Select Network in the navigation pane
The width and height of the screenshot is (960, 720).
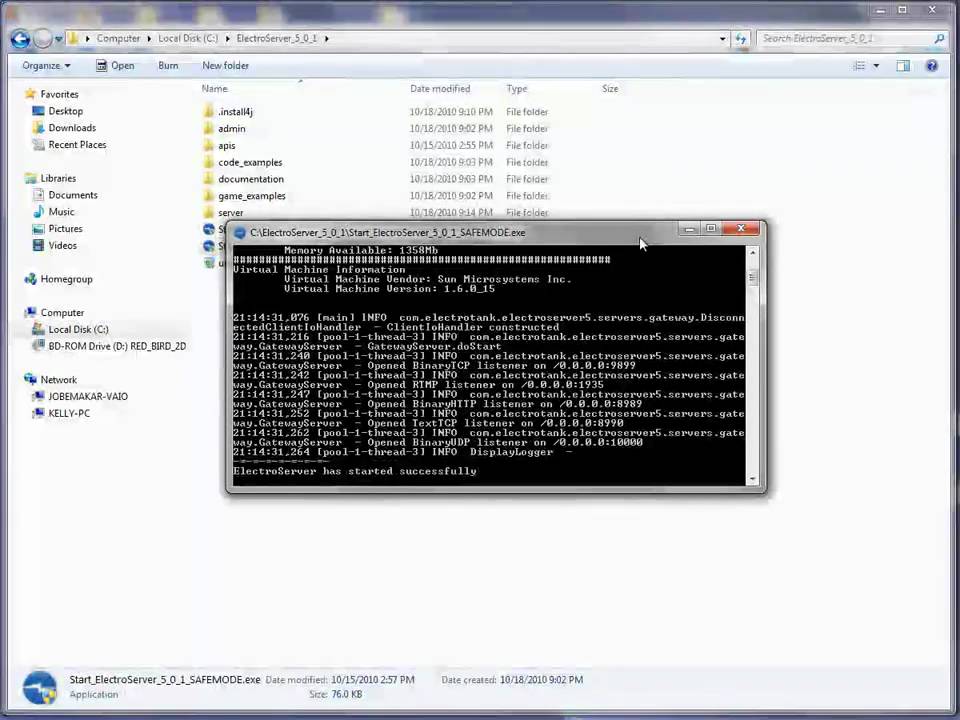(59, 380)
